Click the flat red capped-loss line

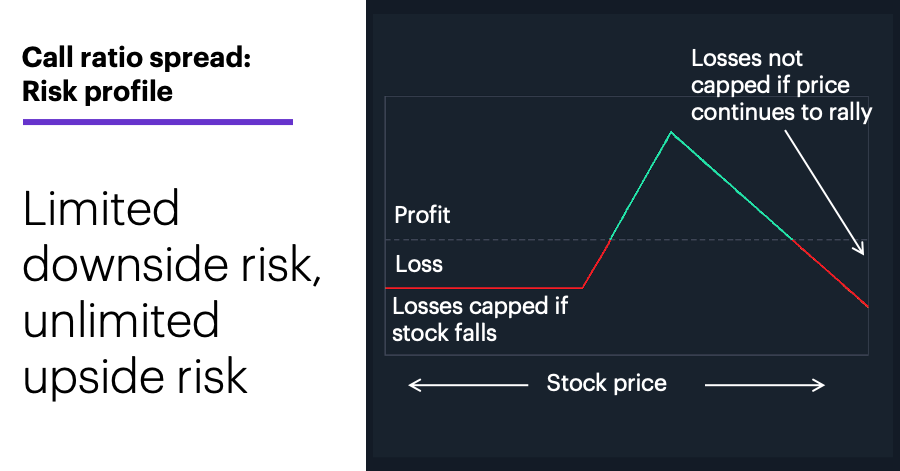click(484, 287)
